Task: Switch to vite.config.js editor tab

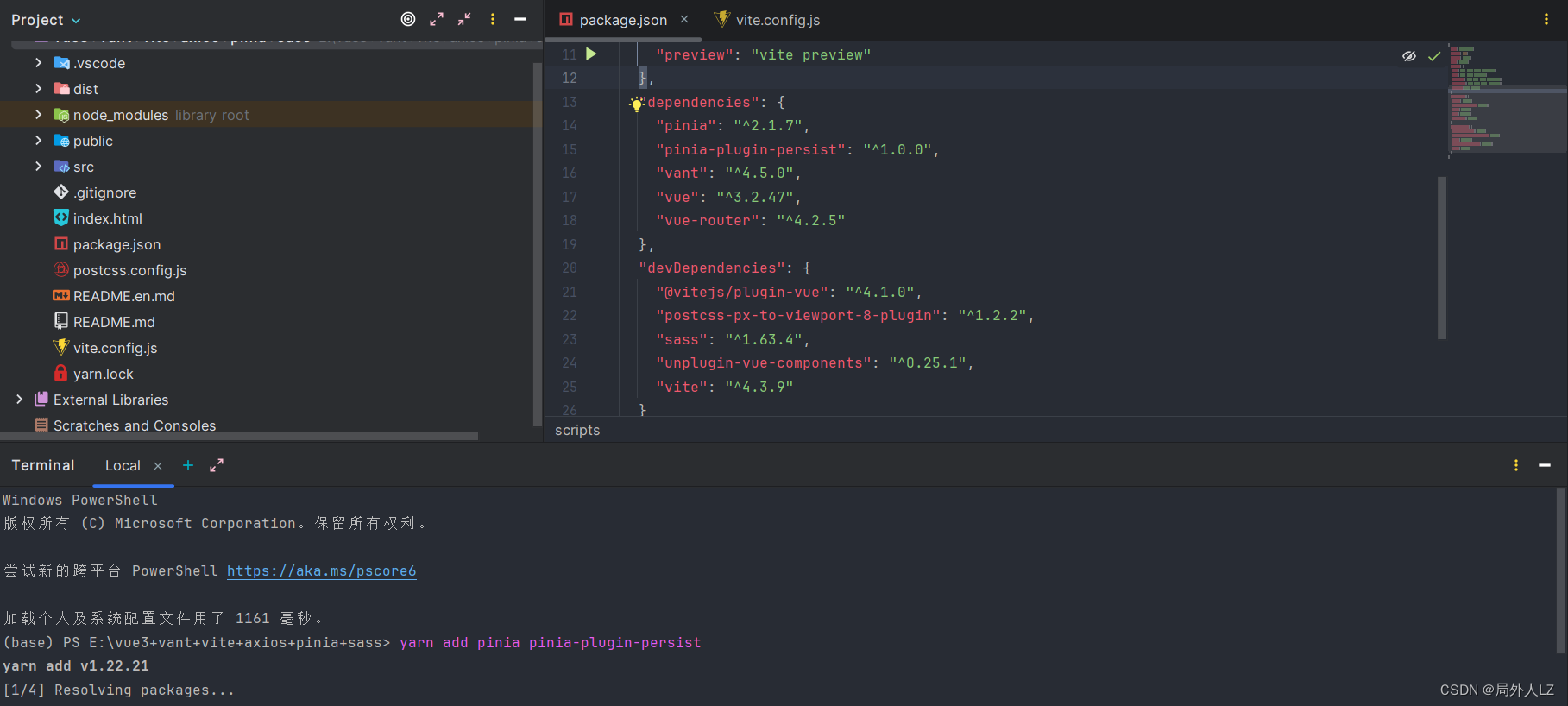Action: pyautogui.click(x=767, y=20)
